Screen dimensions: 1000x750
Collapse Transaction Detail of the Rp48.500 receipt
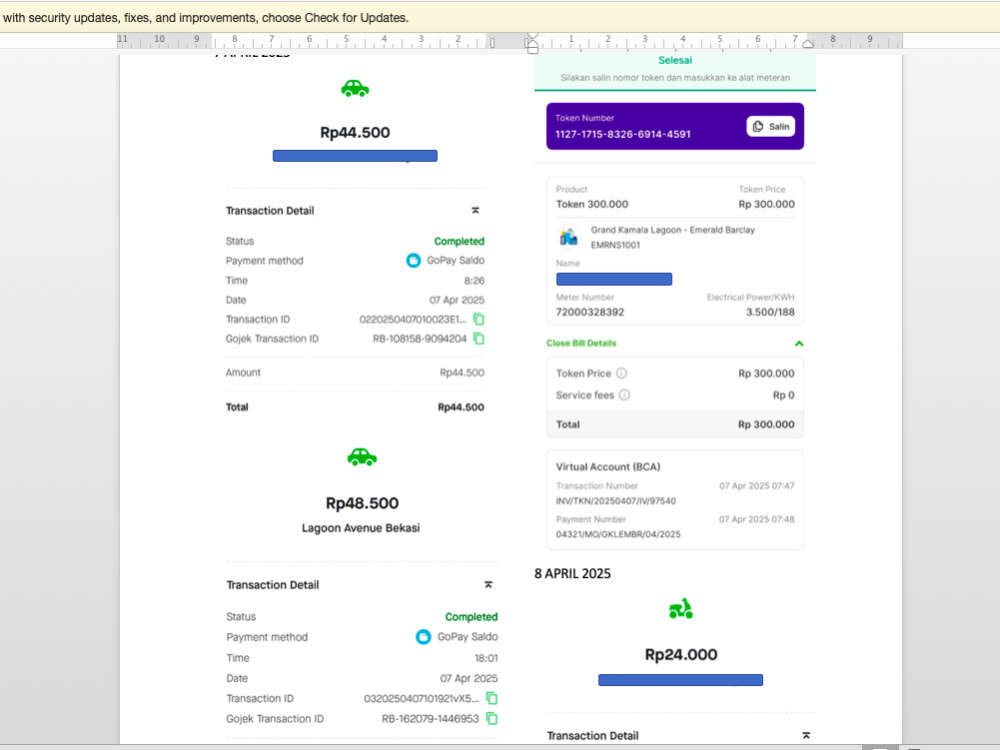489,585
